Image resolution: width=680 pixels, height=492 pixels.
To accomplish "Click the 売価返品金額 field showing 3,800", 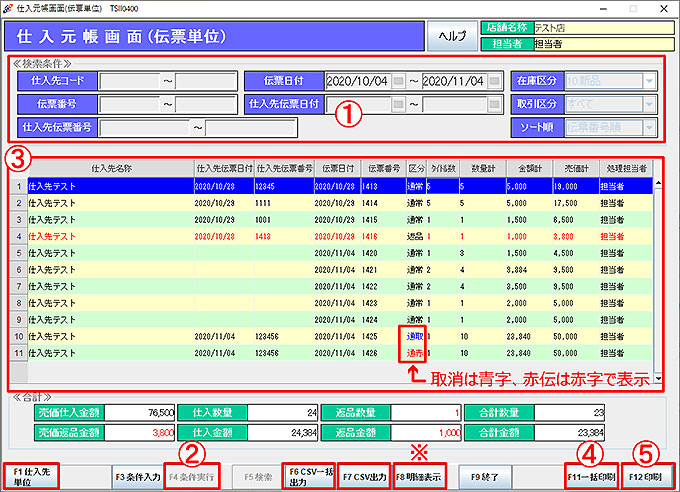I will (139, 433).
